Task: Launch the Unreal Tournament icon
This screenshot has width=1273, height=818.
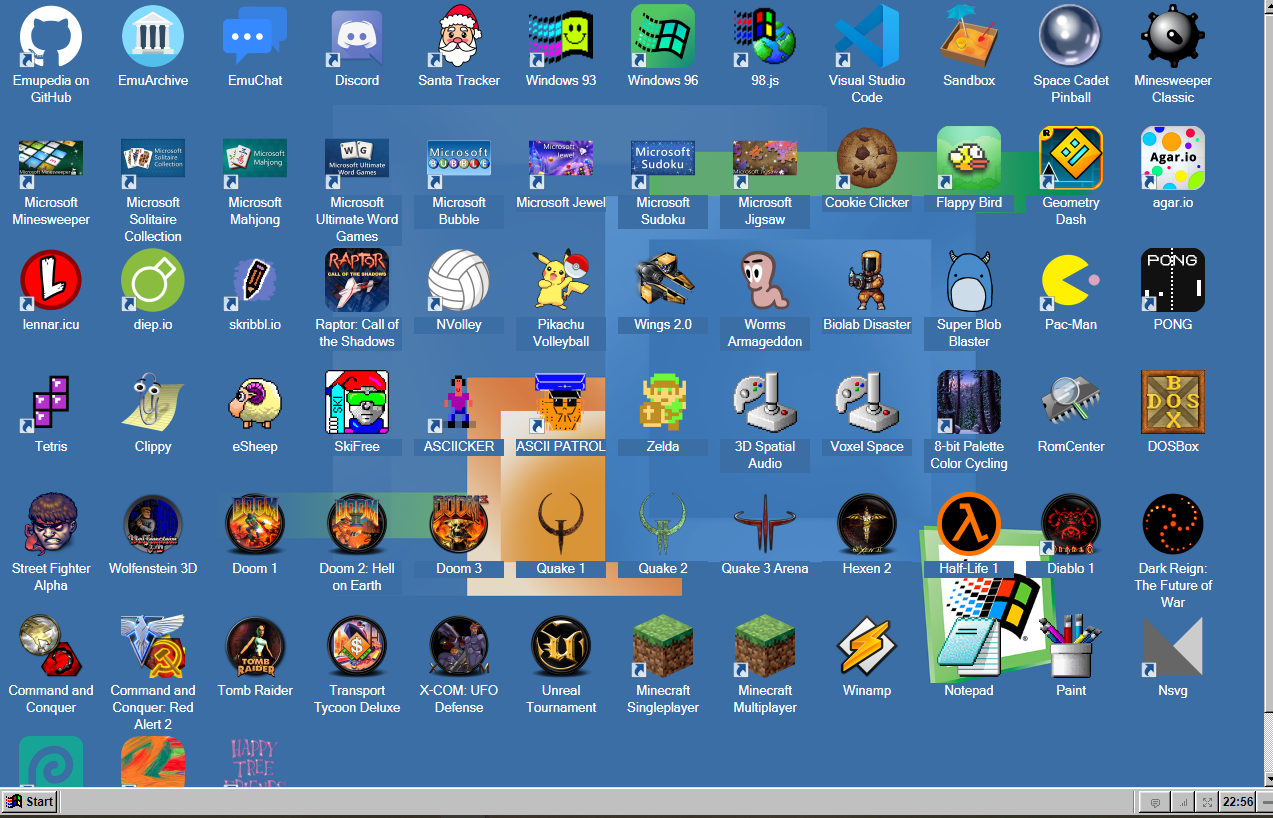Action: click(x=561, y=646)
